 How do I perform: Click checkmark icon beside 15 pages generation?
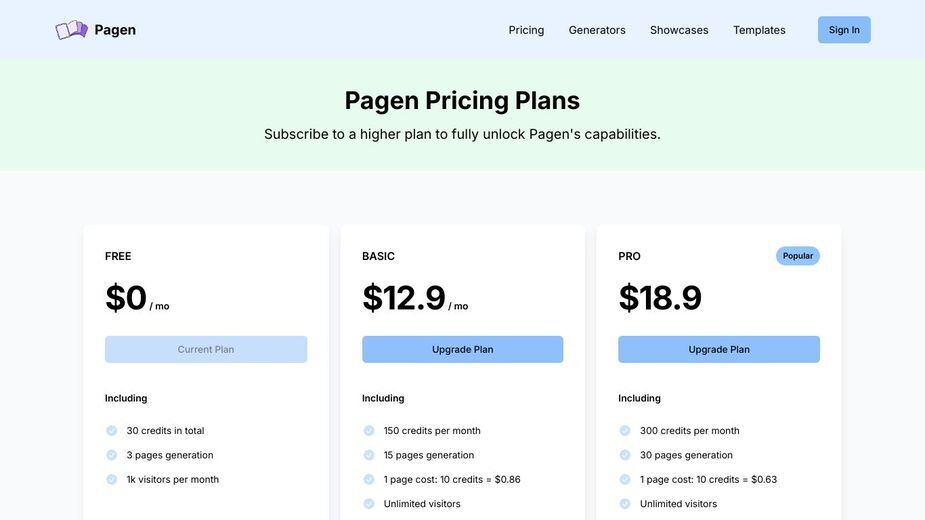[369, 455]
